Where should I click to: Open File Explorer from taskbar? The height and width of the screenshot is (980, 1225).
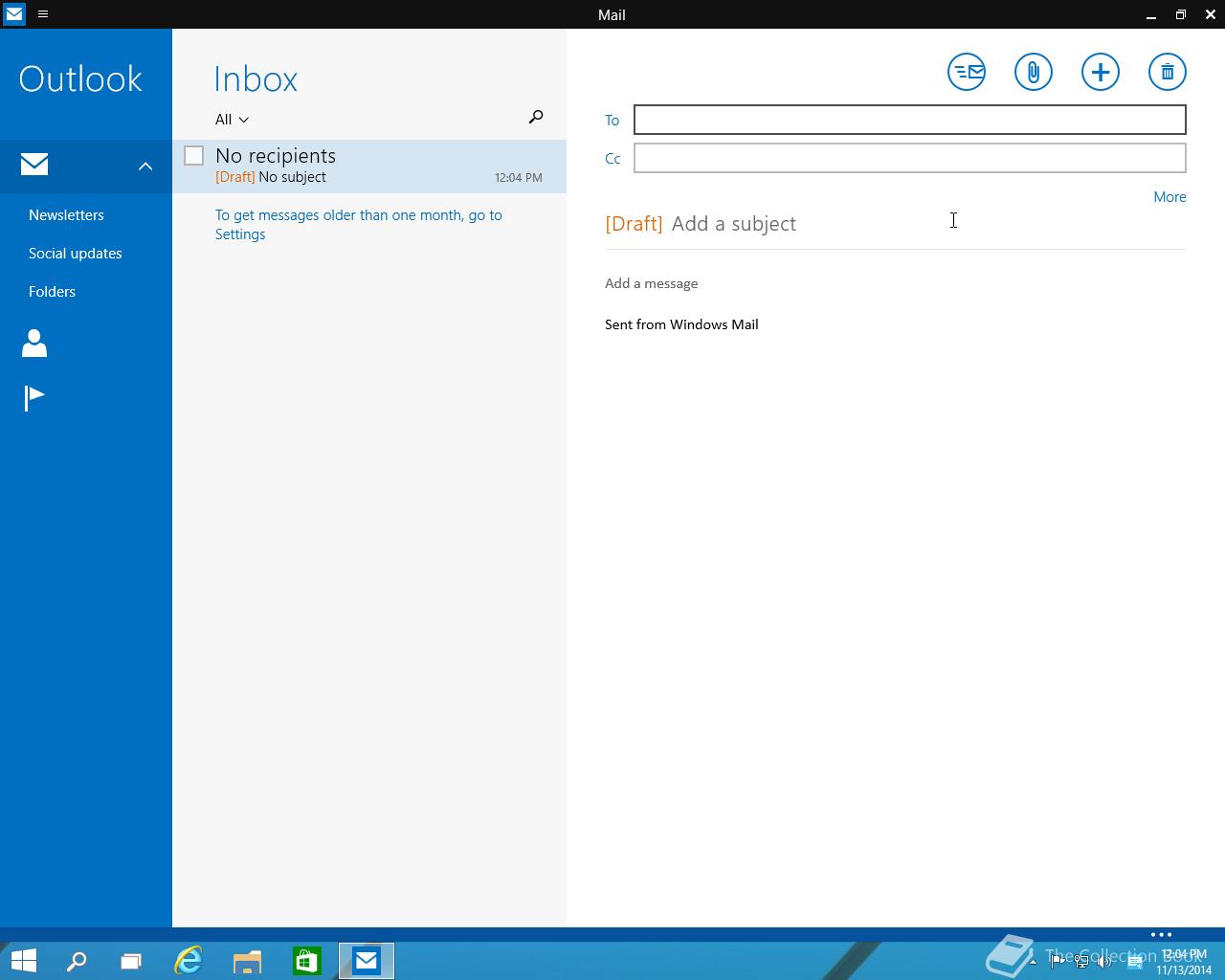point(247,961)
